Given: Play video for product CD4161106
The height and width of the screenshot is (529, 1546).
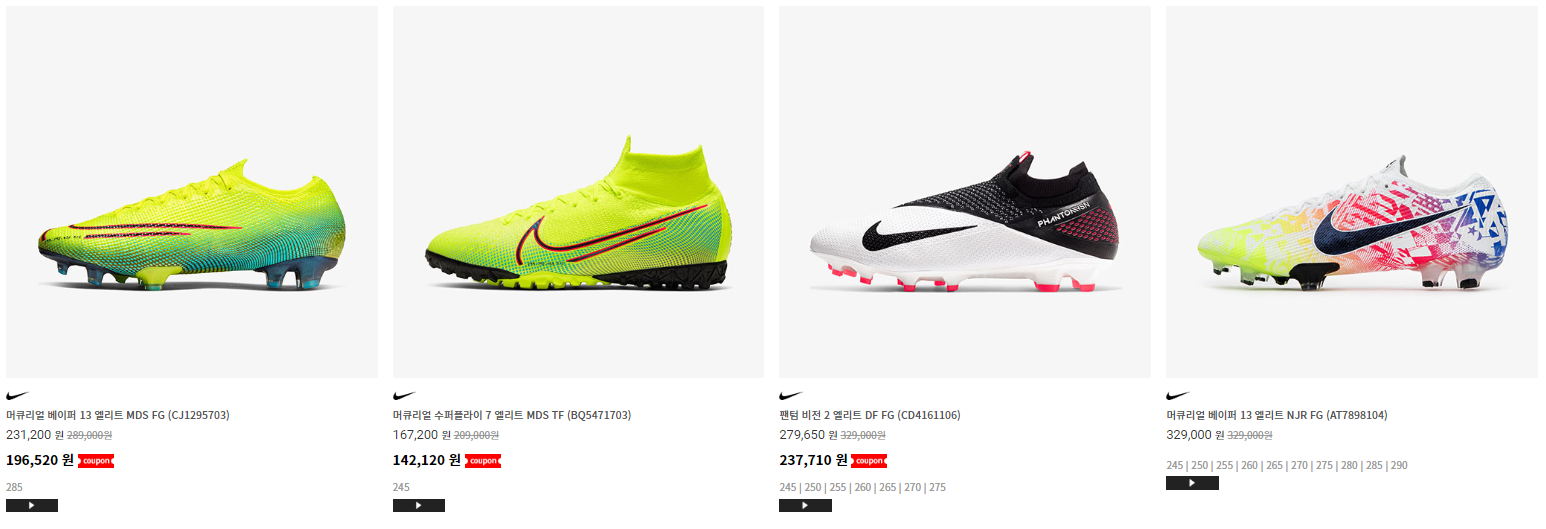Looking at the screenshot, I should coord(805,505).
